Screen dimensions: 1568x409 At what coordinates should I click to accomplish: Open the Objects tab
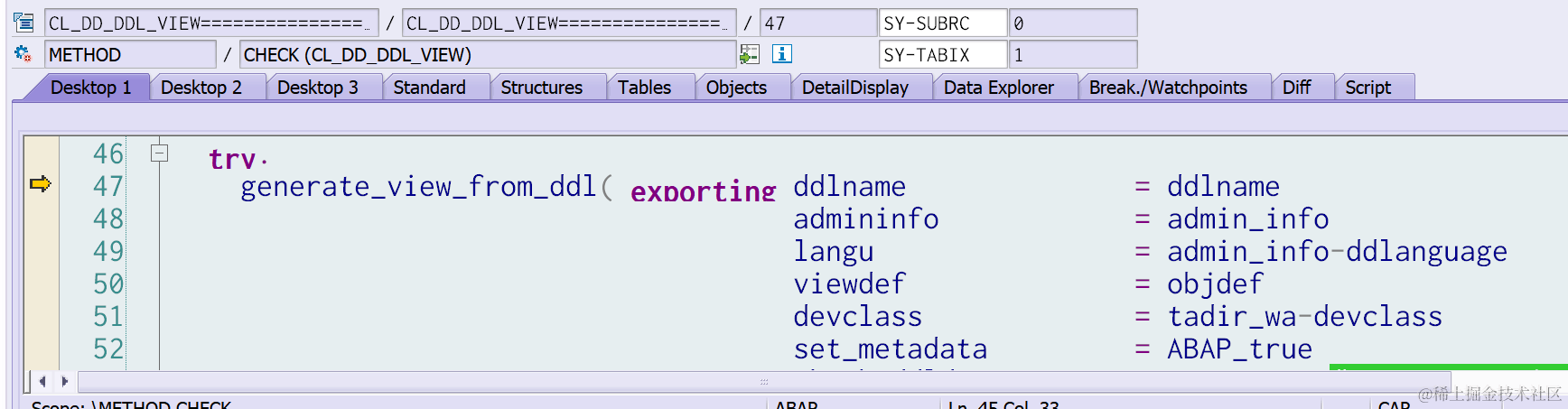[x=736, y=88]
